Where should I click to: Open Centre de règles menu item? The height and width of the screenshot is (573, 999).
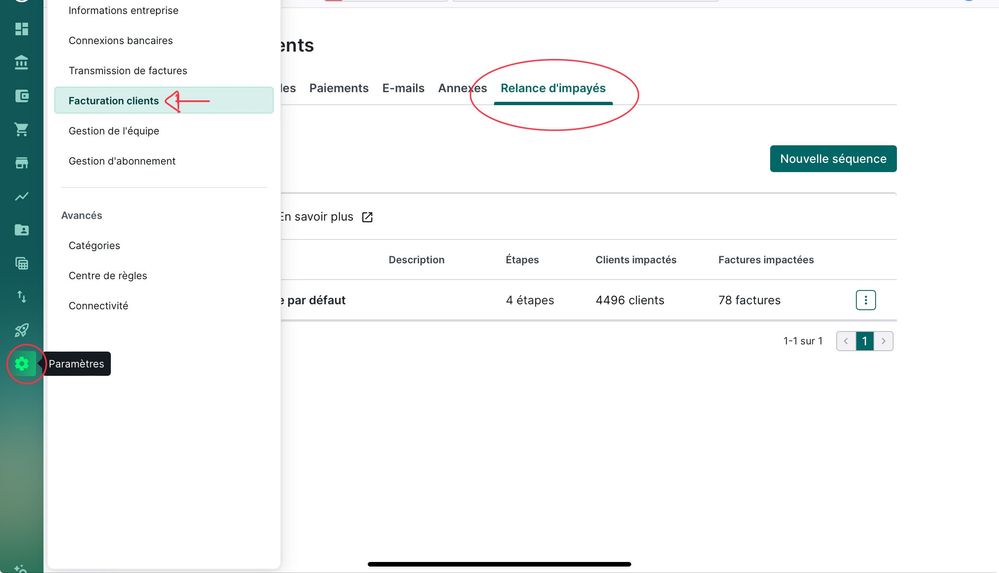click(108, 276)
